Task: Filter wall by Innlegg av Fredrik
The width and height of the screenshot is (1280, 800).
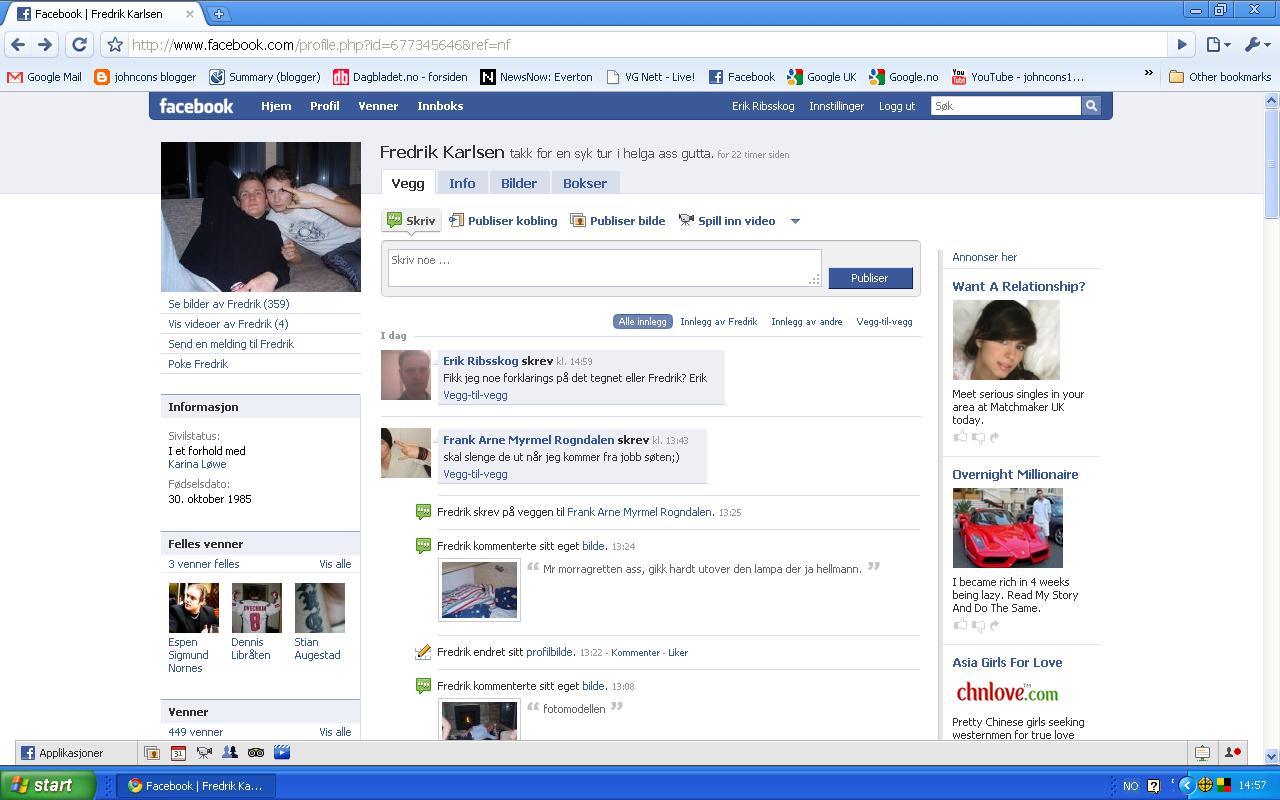Action: coord(719,322)
